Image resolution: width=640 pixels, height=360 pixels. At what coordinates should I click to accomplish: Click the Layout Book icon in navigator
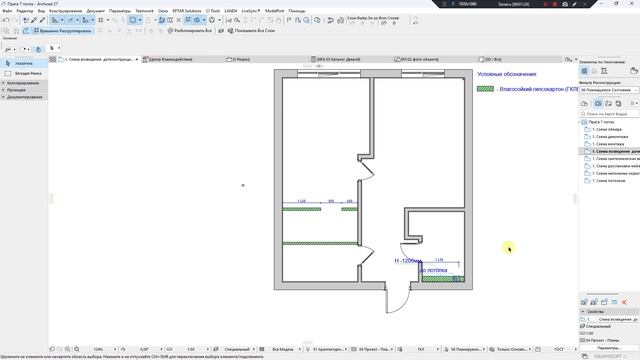pos(609,104)
